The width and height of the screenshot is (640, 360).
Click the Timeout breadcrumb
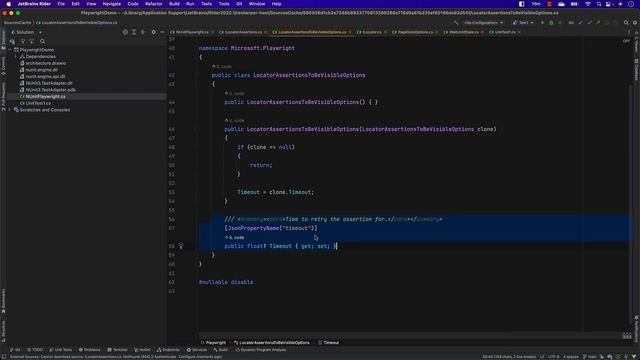[x=329, y=342]
